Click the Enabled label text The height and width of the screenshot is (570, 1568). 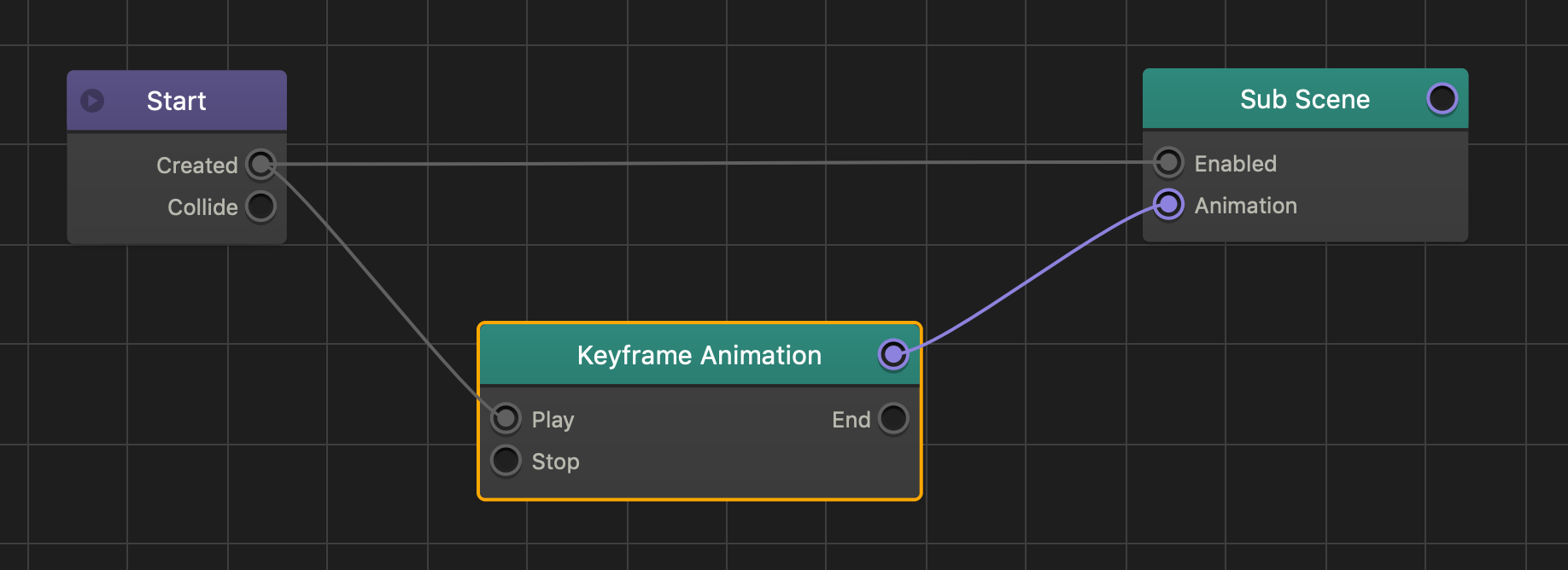click(1235, 163)
